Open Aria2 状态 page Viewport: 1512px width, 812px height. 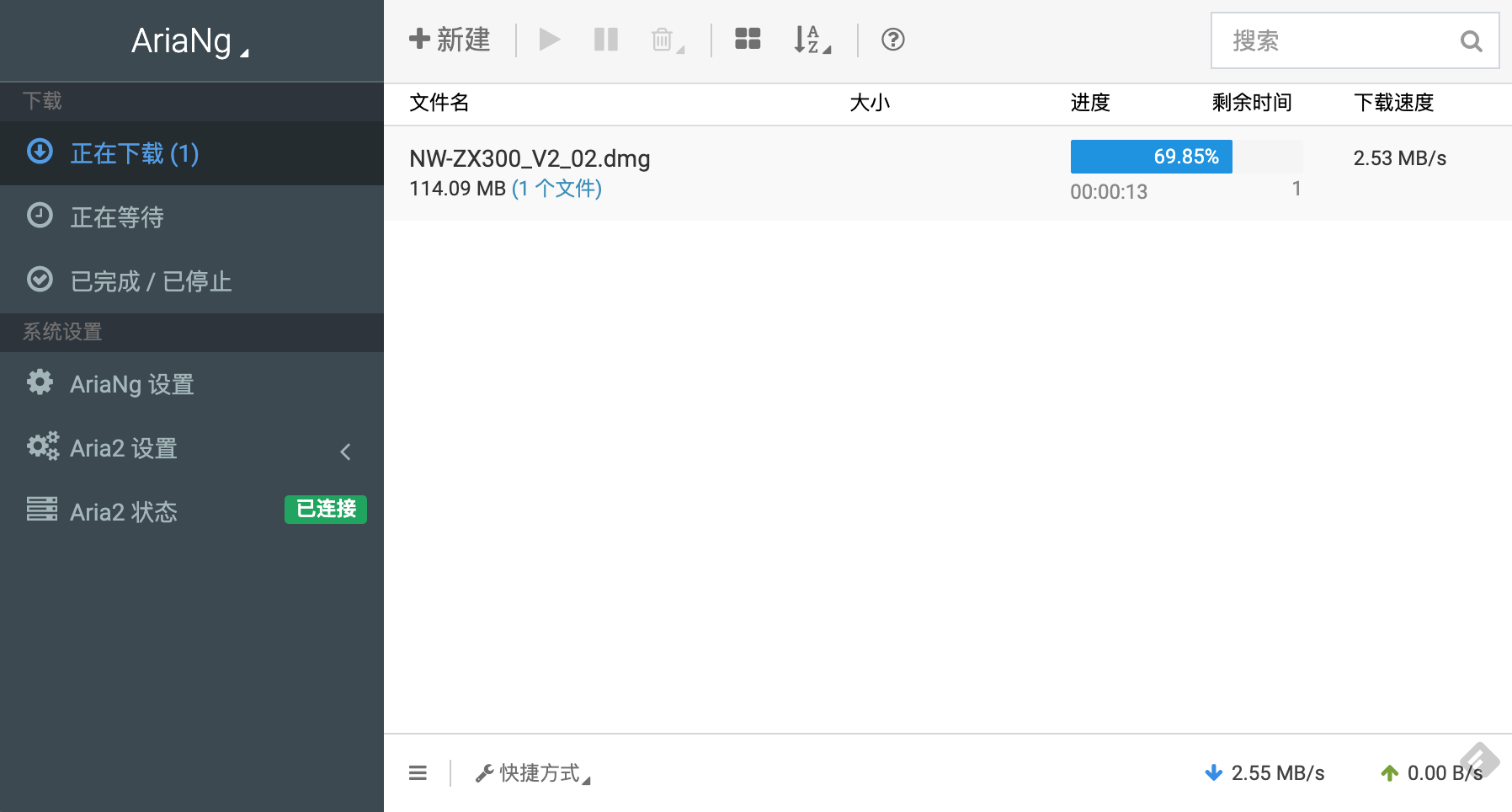pos(192,512)
